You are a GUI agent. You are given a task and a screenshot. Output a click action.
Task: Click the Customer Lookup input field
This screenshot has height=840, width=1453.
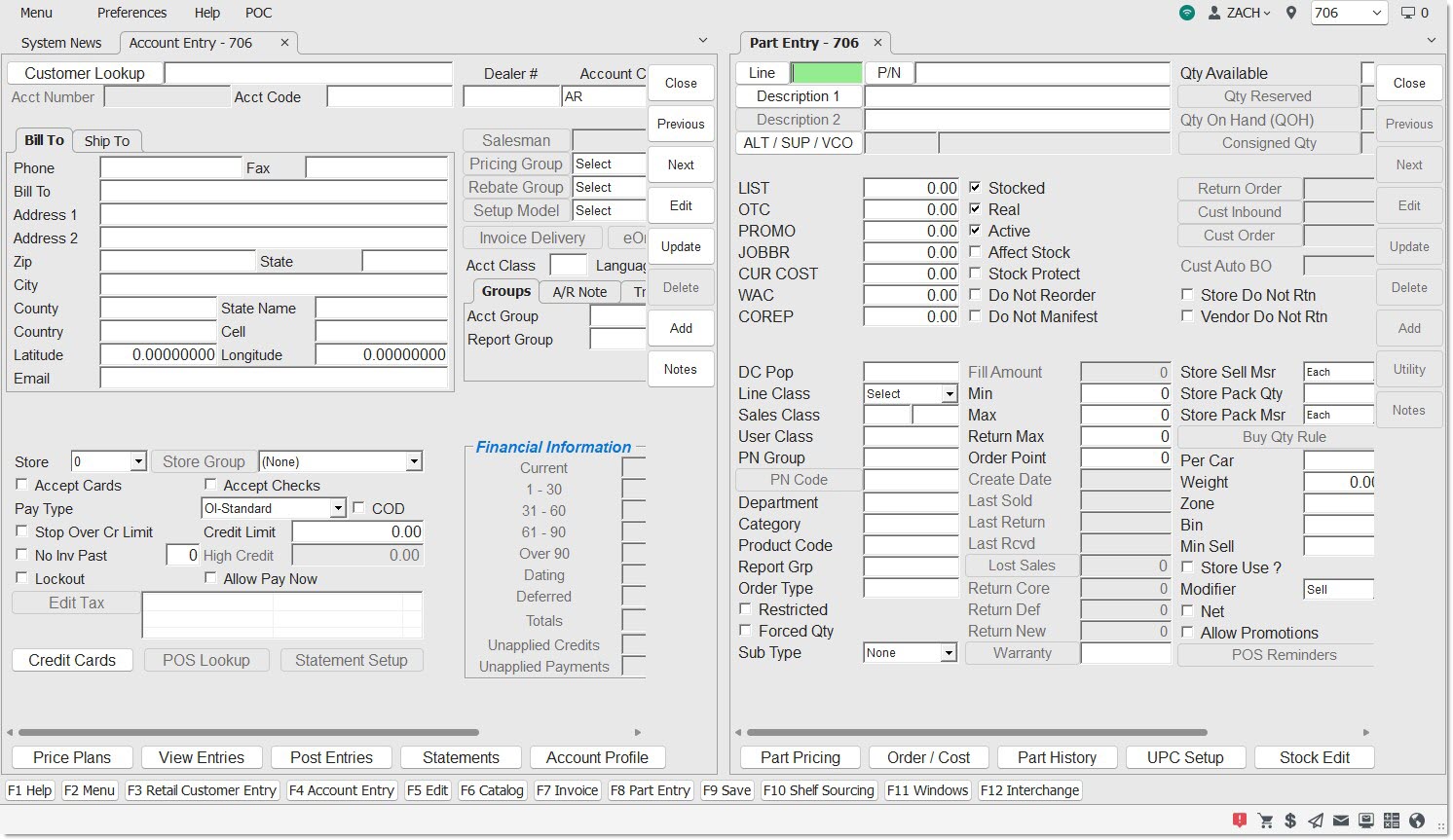coord(308,73)
